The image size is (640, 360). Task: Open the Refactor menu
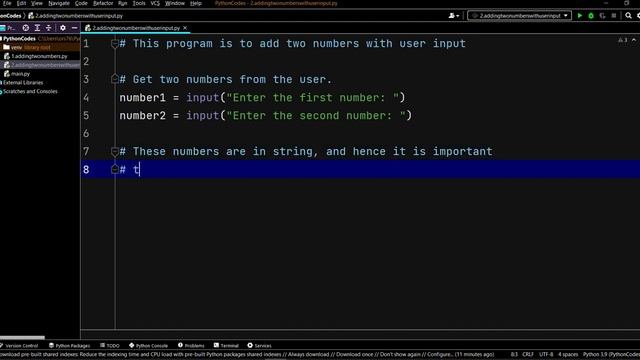[x=103, y=3]
